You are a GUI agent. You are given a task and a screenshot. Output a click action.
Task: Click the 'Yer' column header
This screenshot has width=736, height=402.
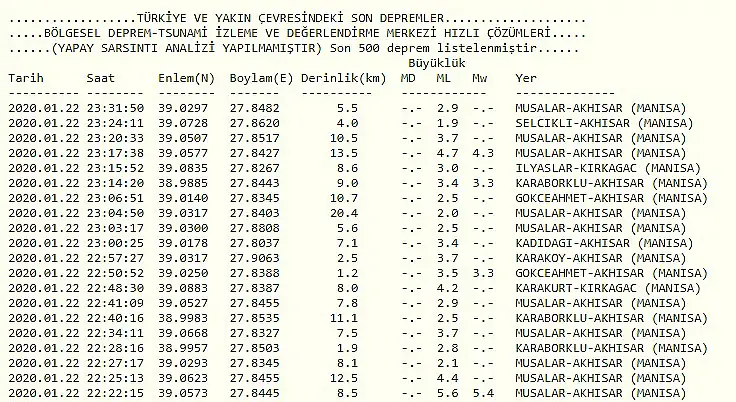point(526,78)
